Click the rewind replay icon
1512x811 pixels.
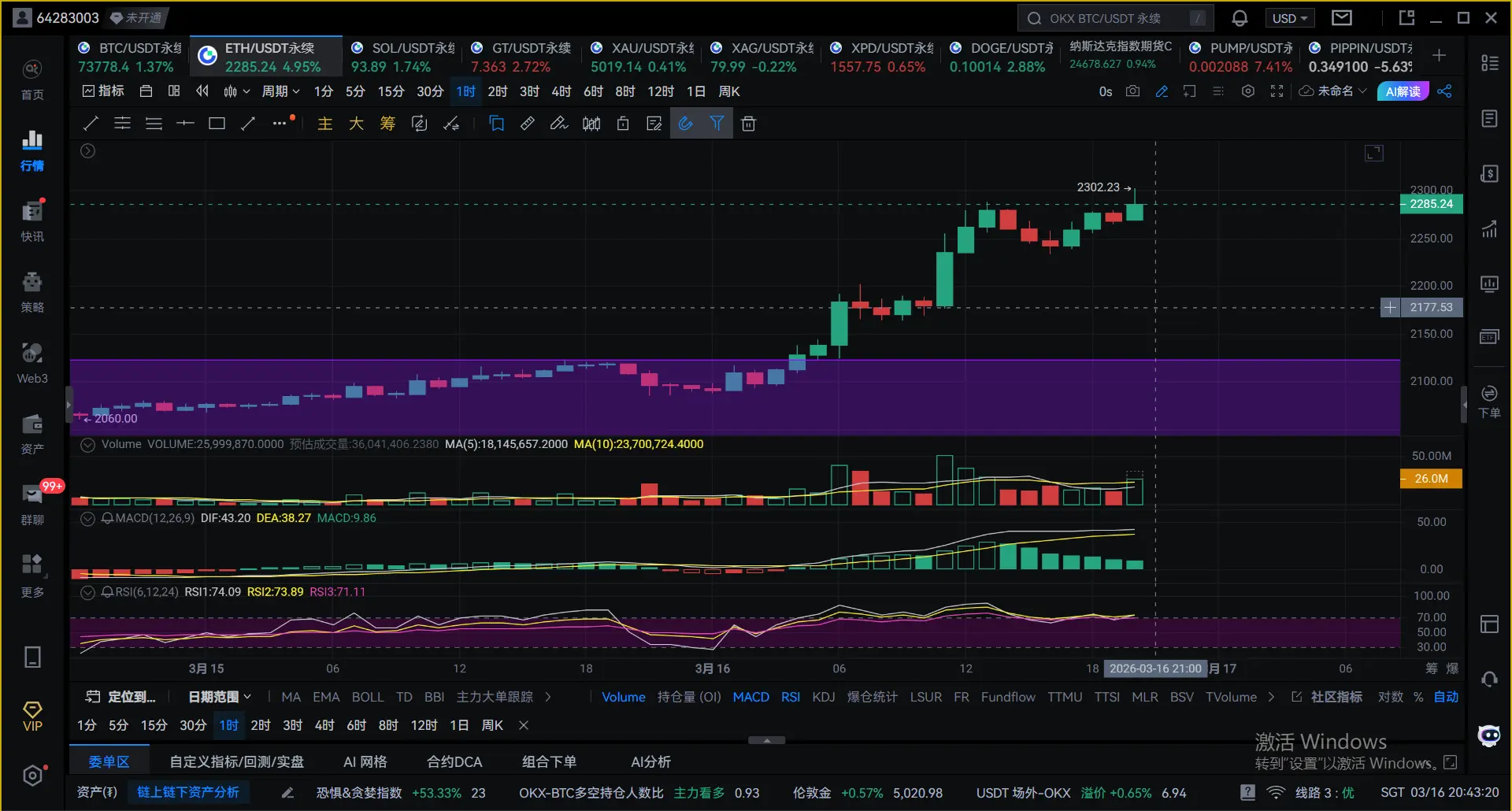click(202, 91)
